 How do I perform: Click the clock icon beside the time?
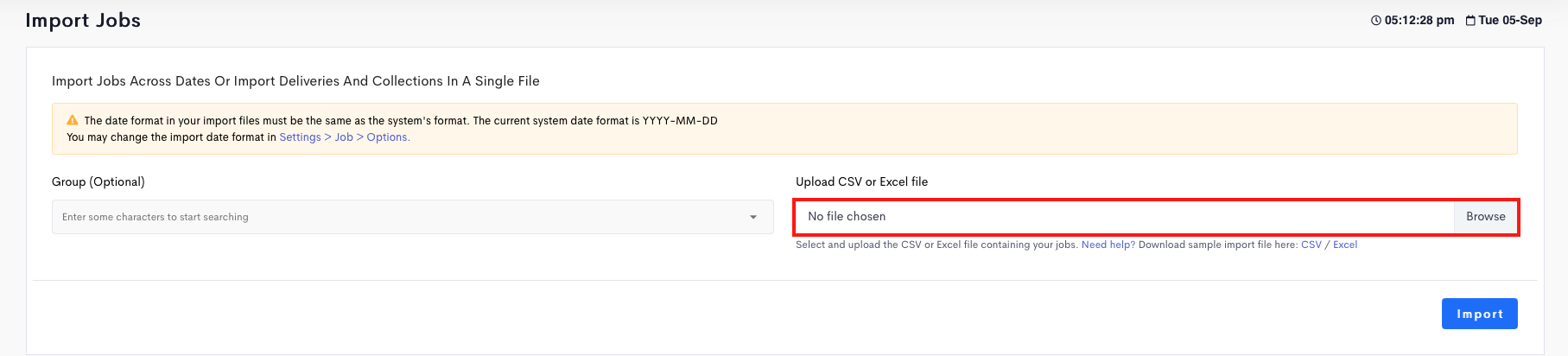(x=1376, y=21)
